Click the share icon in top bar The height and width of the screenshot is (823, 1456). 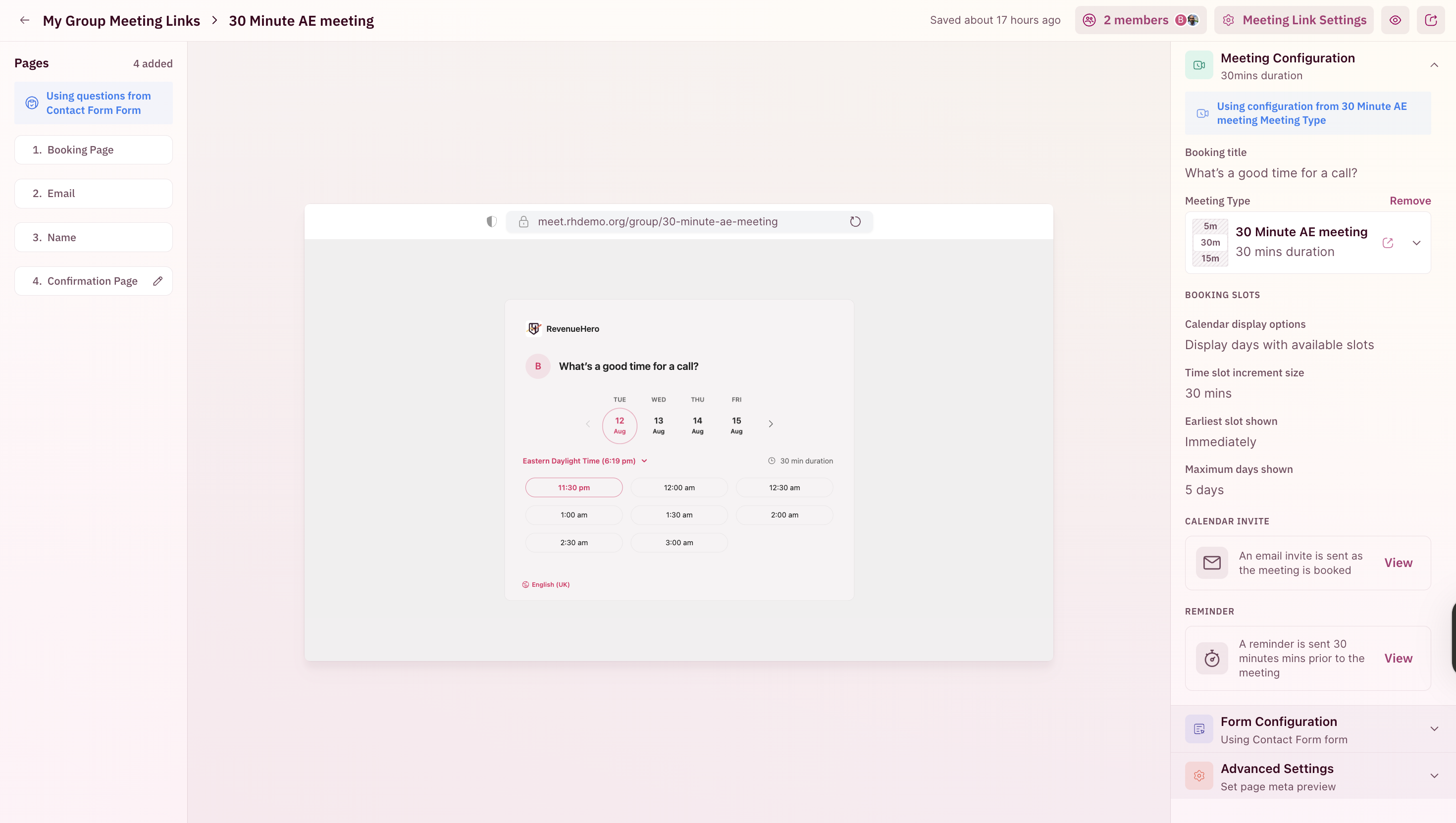(x=1431, y=20)
